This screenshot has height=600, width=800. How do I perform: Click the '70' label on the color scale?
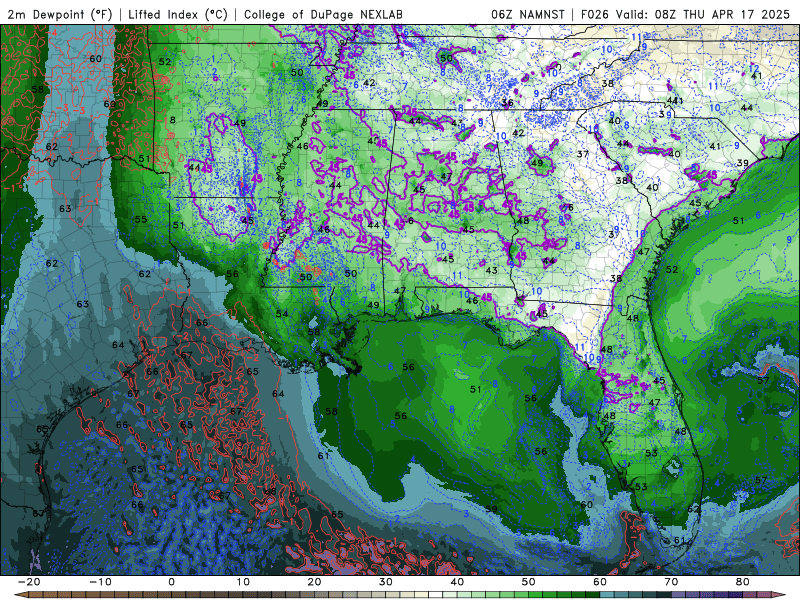671,582
